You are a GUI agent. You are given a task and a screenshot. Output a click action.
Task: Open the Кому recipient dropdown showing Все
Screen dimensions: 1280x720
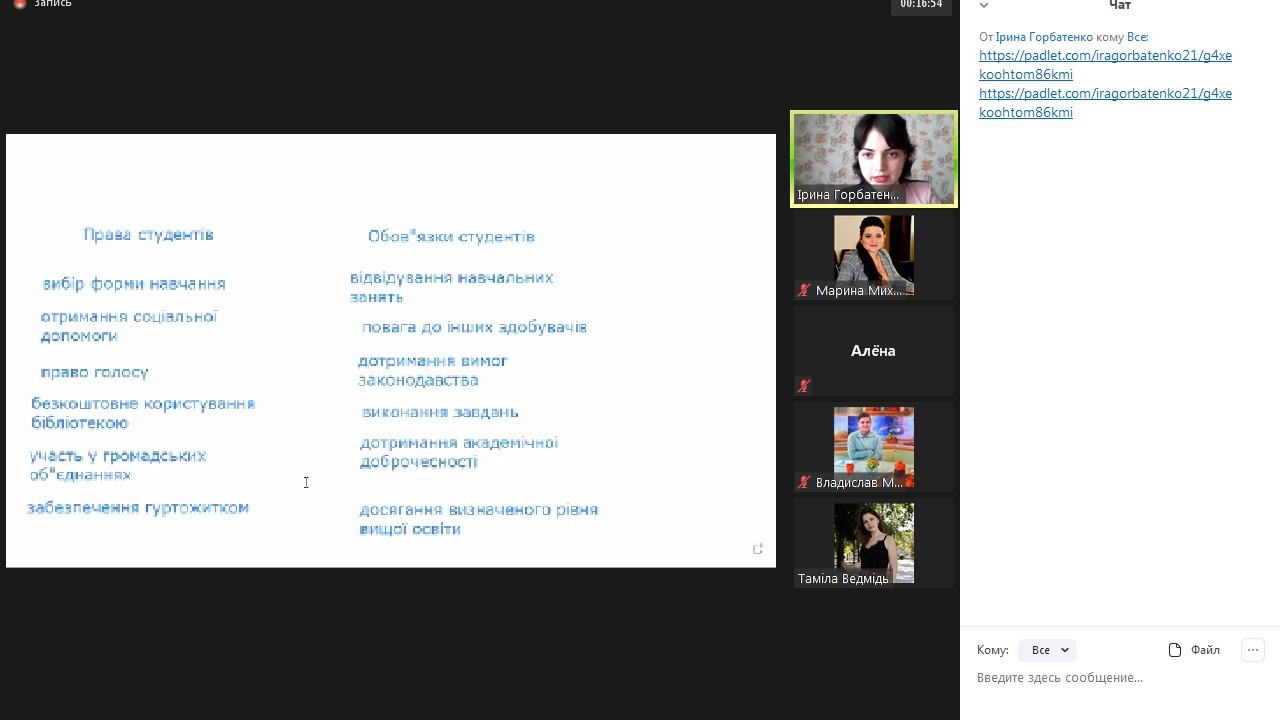click(1047, 650)
